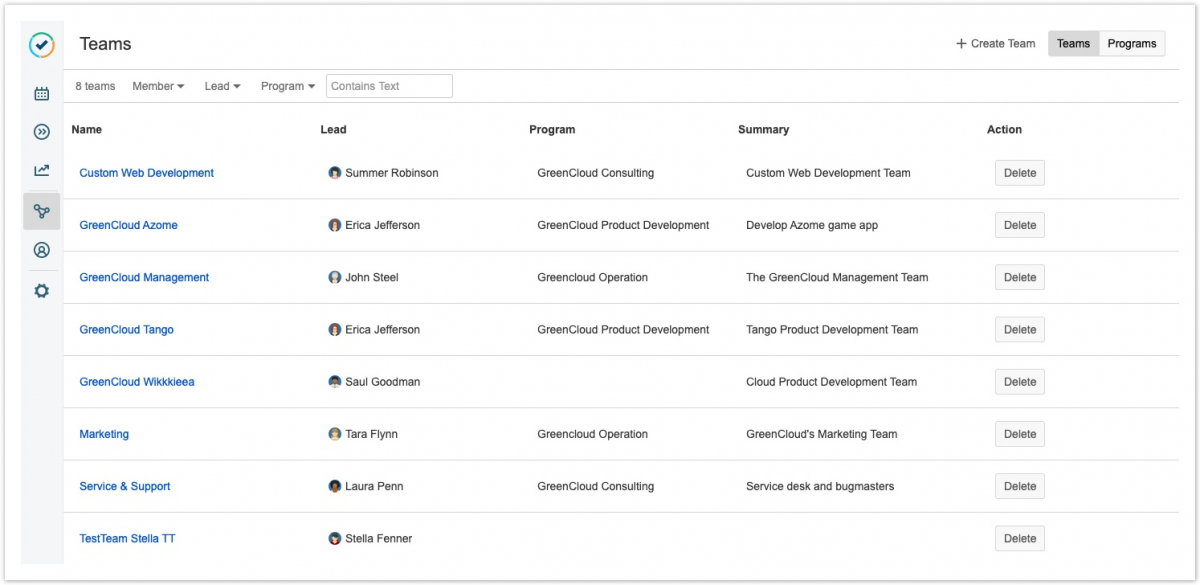Click the Contains Text search field
The height and width of the screenshot is (585, 1200).
[389, 86]
